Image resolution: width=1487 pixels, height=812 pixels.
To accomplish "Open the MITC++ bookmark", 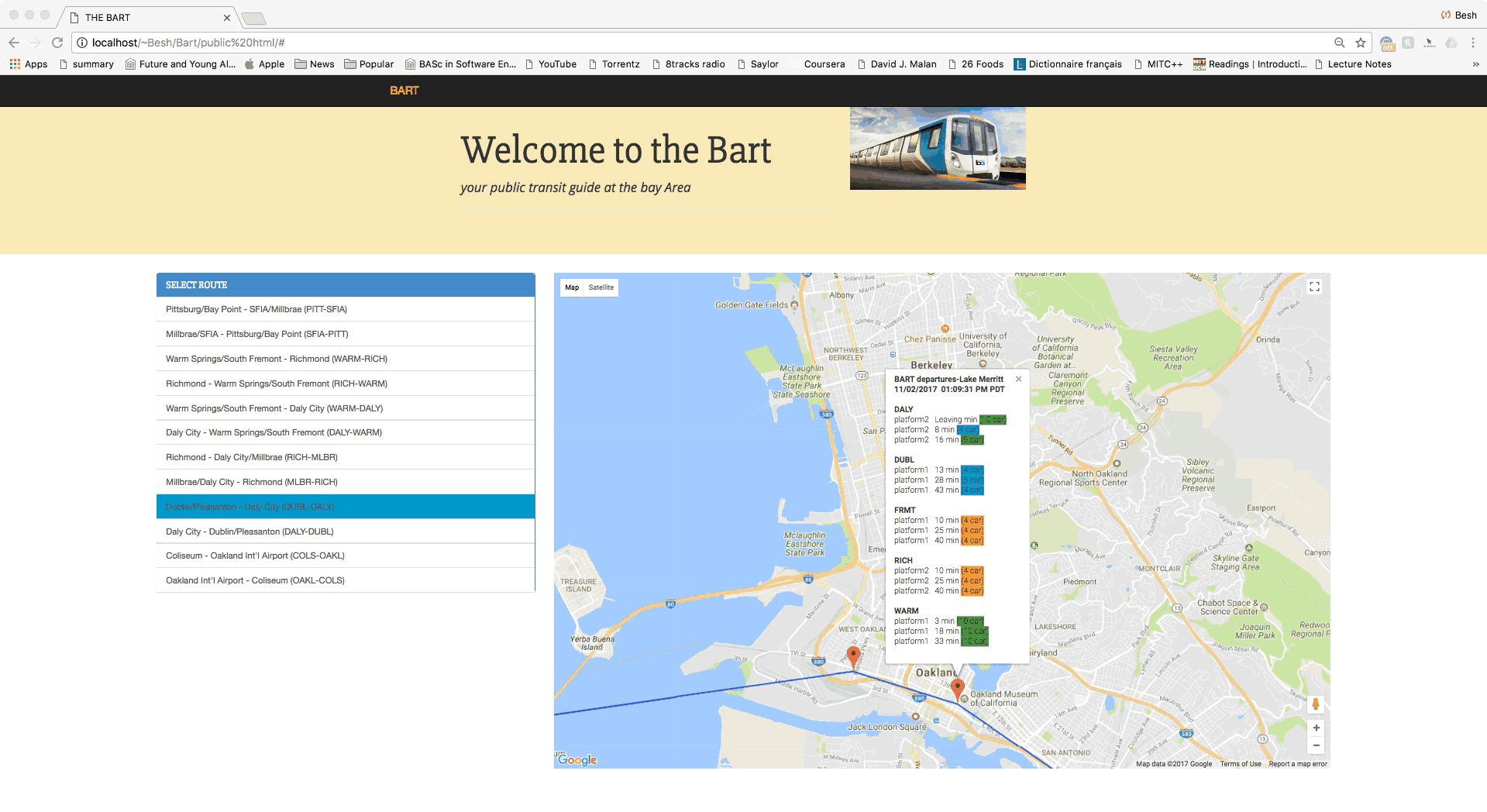I will [1158, 64].
